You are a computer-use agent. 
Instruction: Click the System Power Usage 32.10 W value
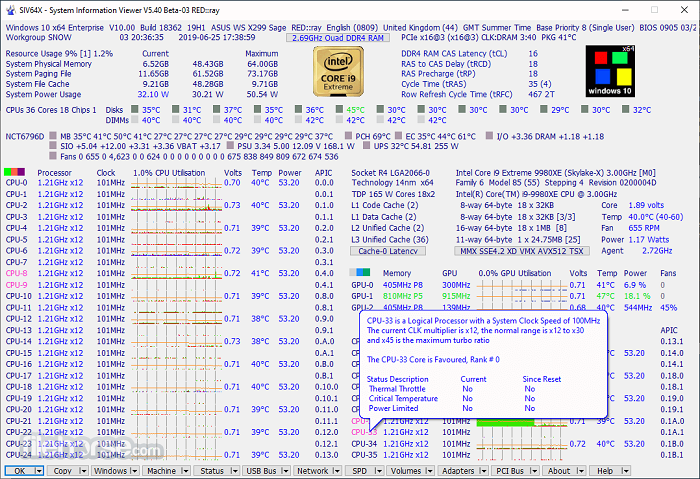click(x=153, y=95)
